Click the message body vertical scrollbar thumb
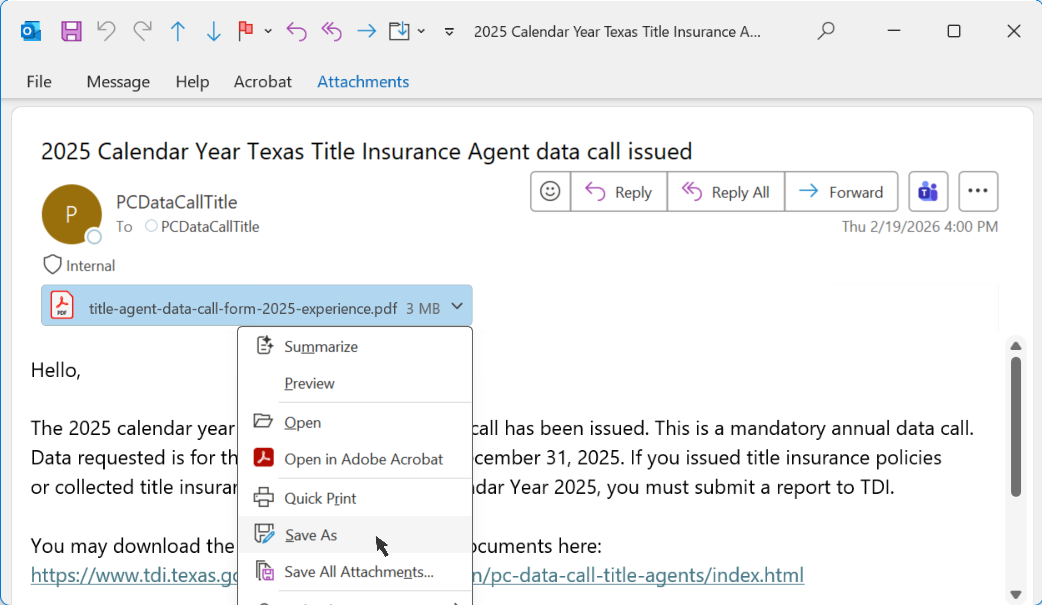Screen dimensions: 1042x605 [x=1016, y=427]
